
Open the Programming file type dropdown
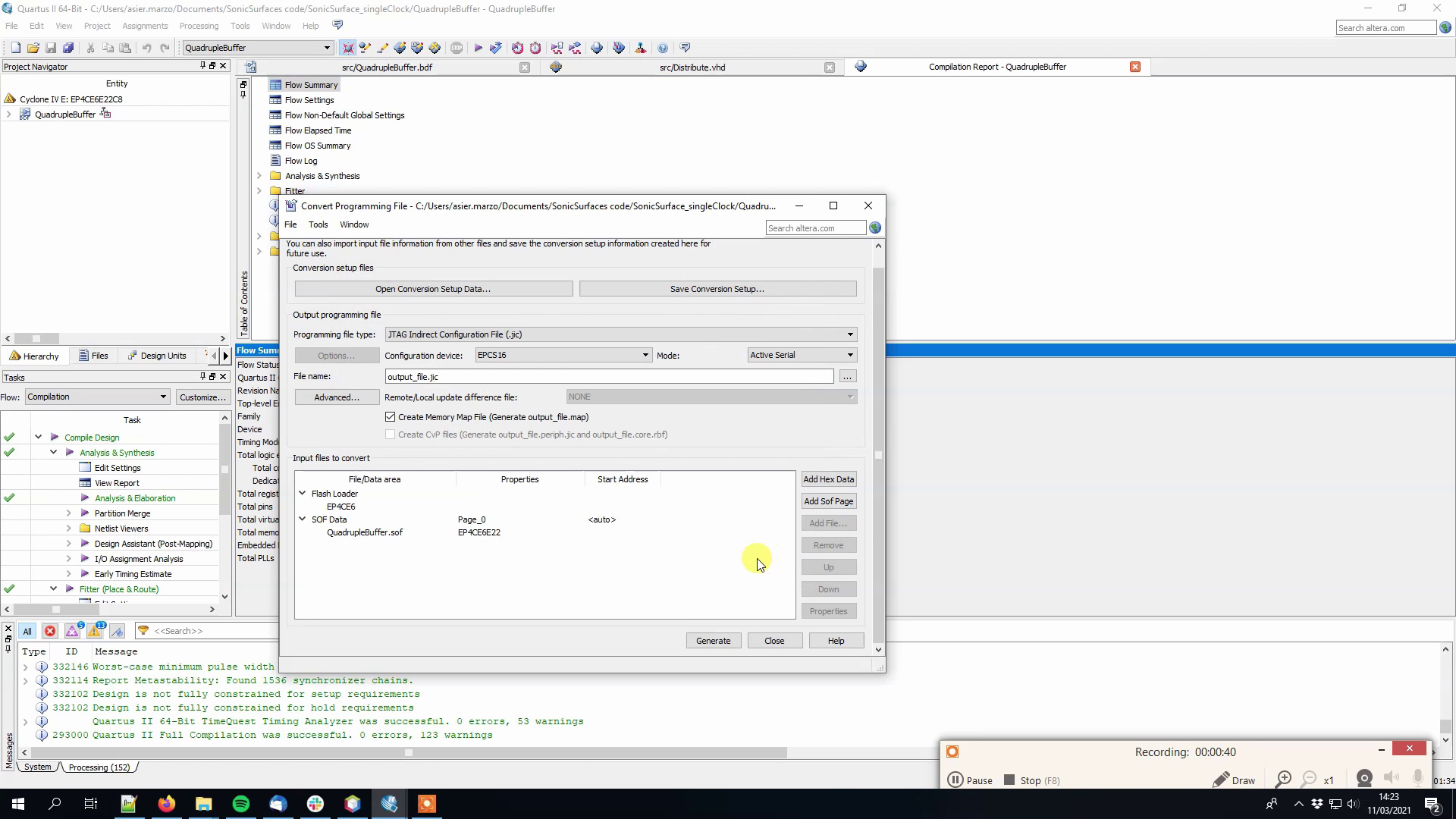point(850,334)
